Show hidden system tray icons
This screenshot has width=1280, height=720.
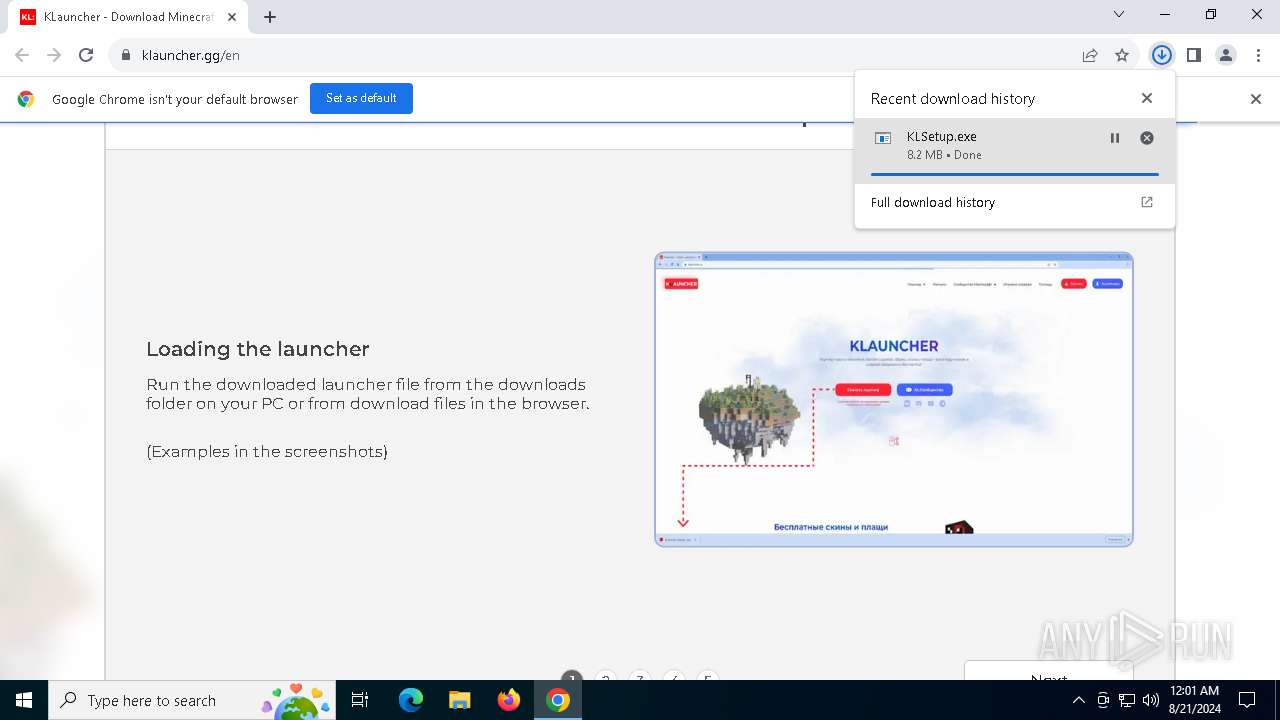tap(1078, 700)
